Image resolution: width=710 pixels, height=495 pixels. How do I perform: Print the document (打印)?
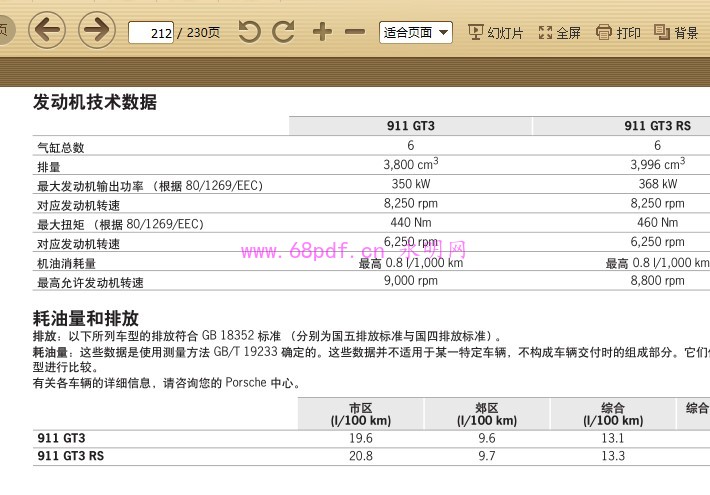pos(618,32)
